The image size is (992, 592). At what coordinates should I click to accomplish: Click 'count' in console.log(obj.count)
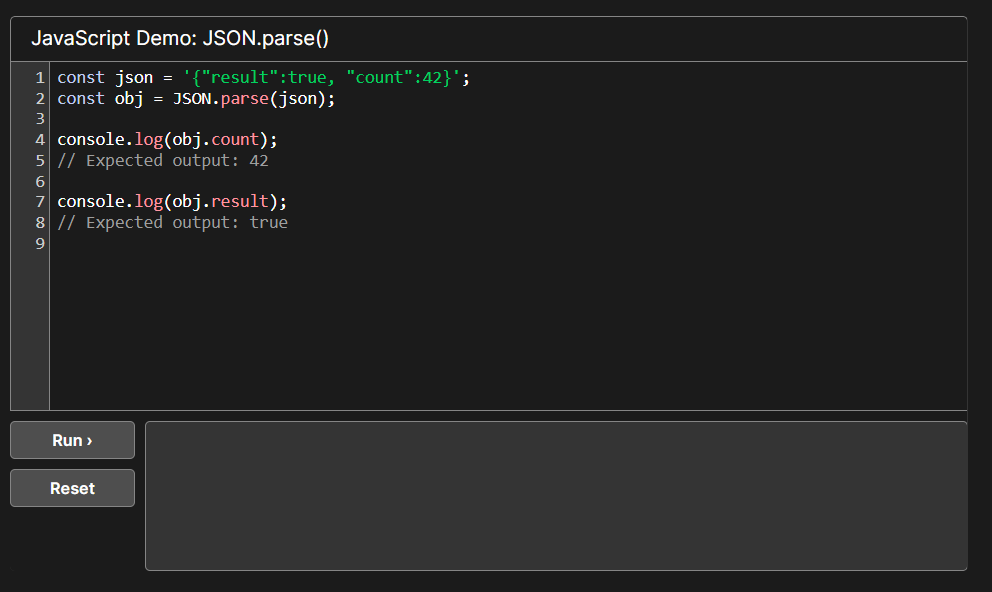pyautogui.click(x=235, y=140)
